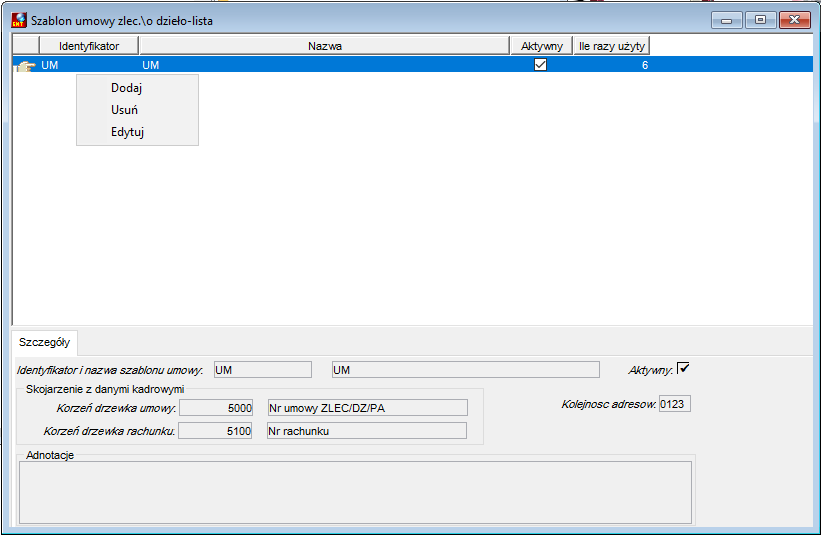Click the Nr umowy ZLEC/DZ/PA field

(x=368, y=408)
